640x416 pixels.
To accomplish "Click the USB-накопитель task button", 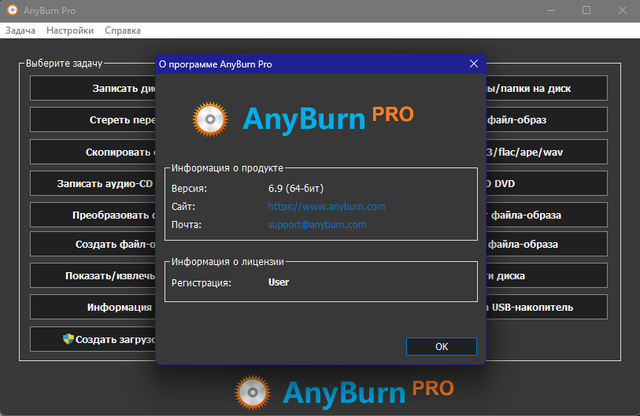I will coord(547,307).
